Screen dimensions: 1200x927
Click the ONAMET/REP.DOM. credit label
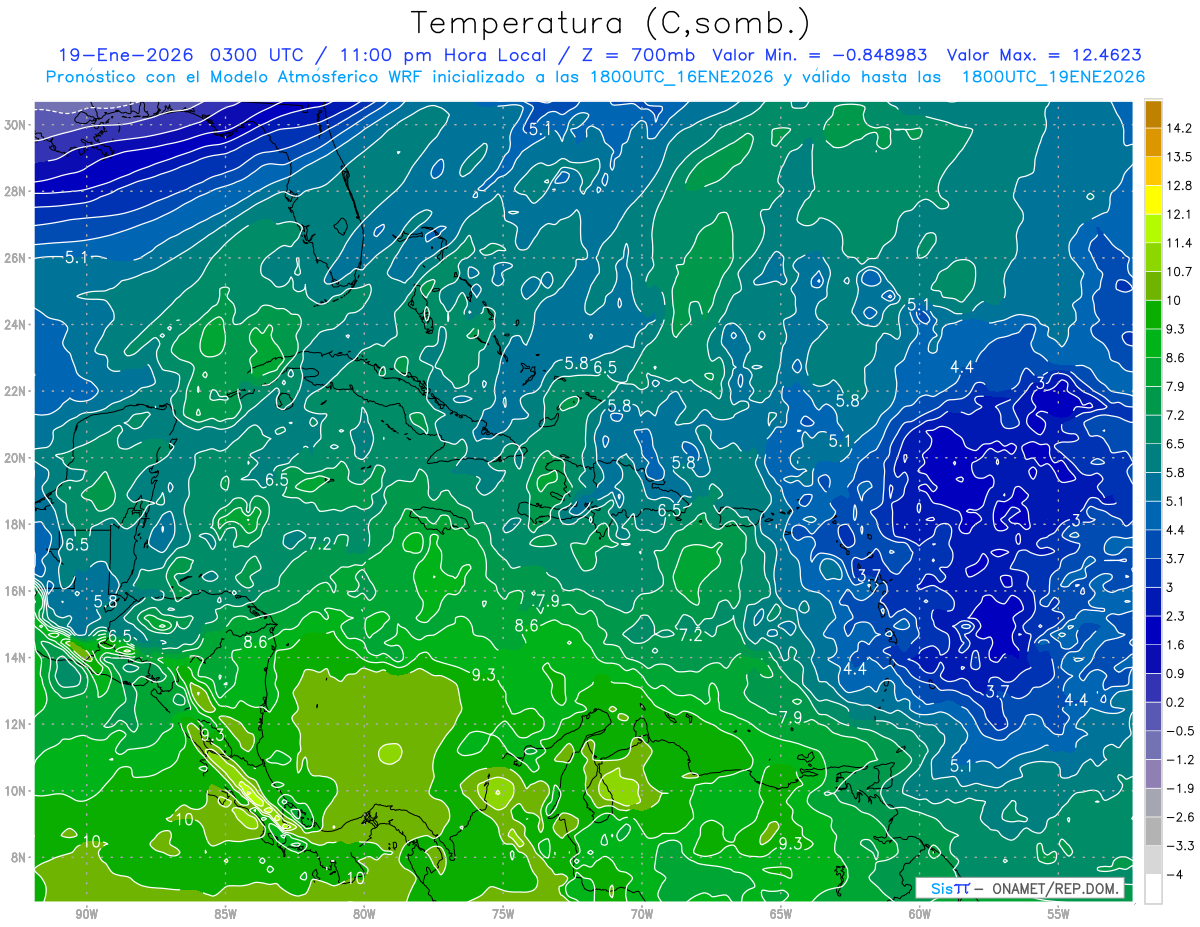1056,889
